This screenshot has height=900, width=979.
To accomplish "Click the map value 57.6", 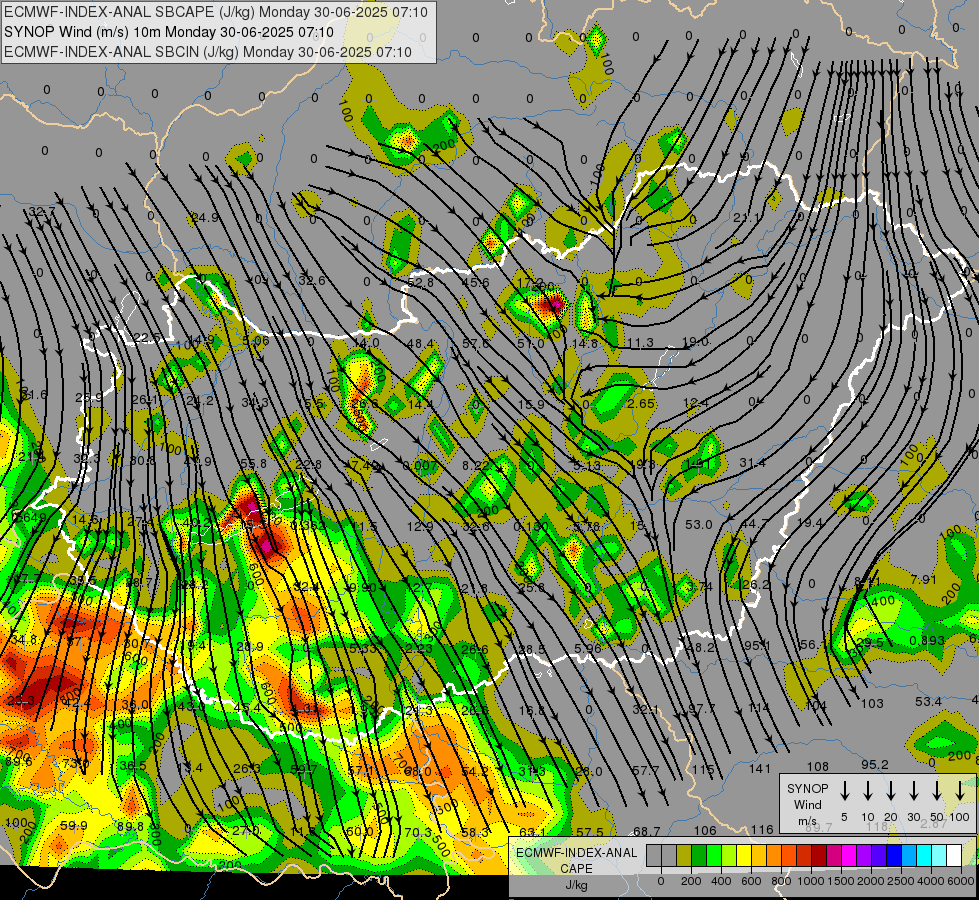I will pos(475,344).
